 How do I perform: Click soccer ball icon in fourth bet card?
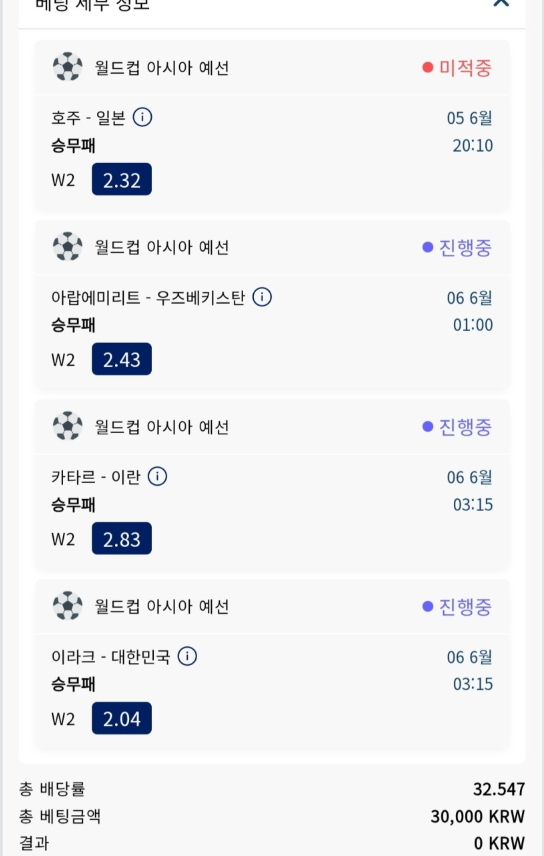(x=68, y=606)
